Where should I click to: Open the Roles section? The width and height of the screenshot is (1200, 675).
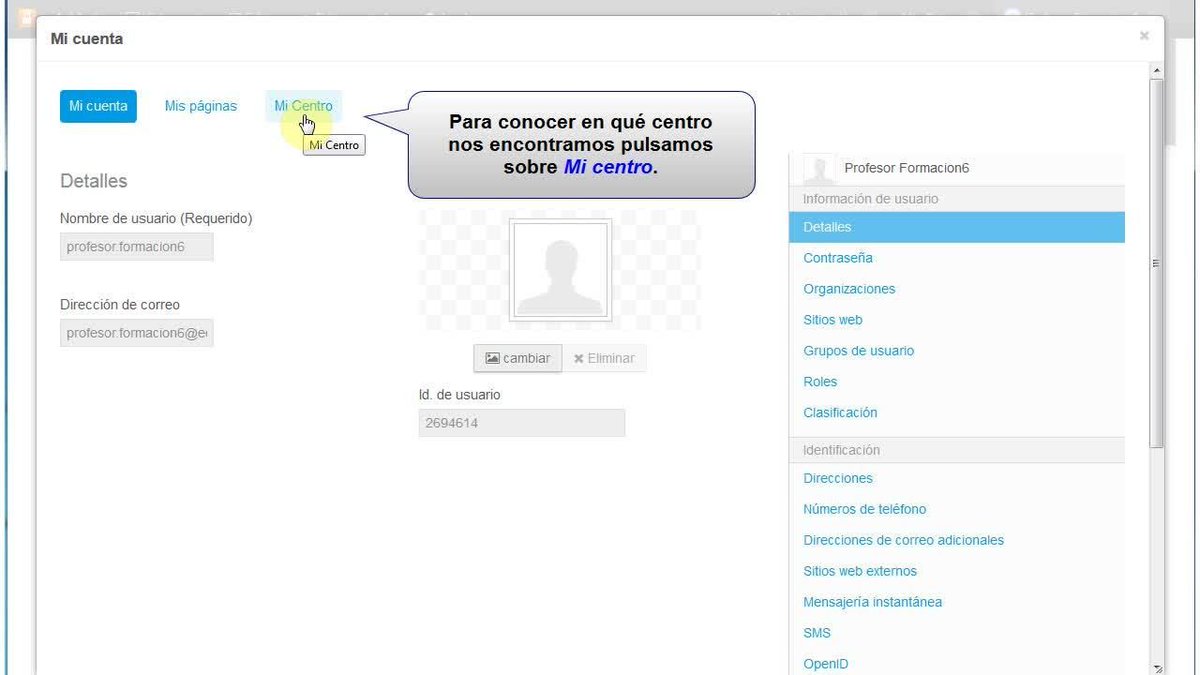[x=820, y=381]
